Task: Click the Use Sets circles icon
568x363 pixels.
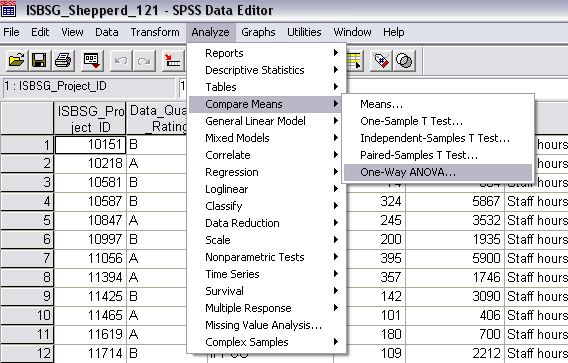Action: click(404, 60)
